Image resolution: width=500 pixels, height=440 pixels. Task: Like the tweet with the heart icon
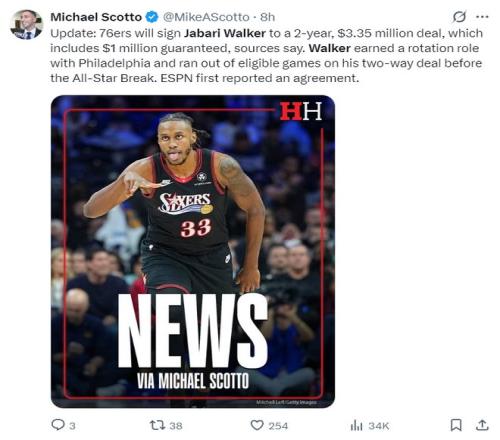coord(257,425)
